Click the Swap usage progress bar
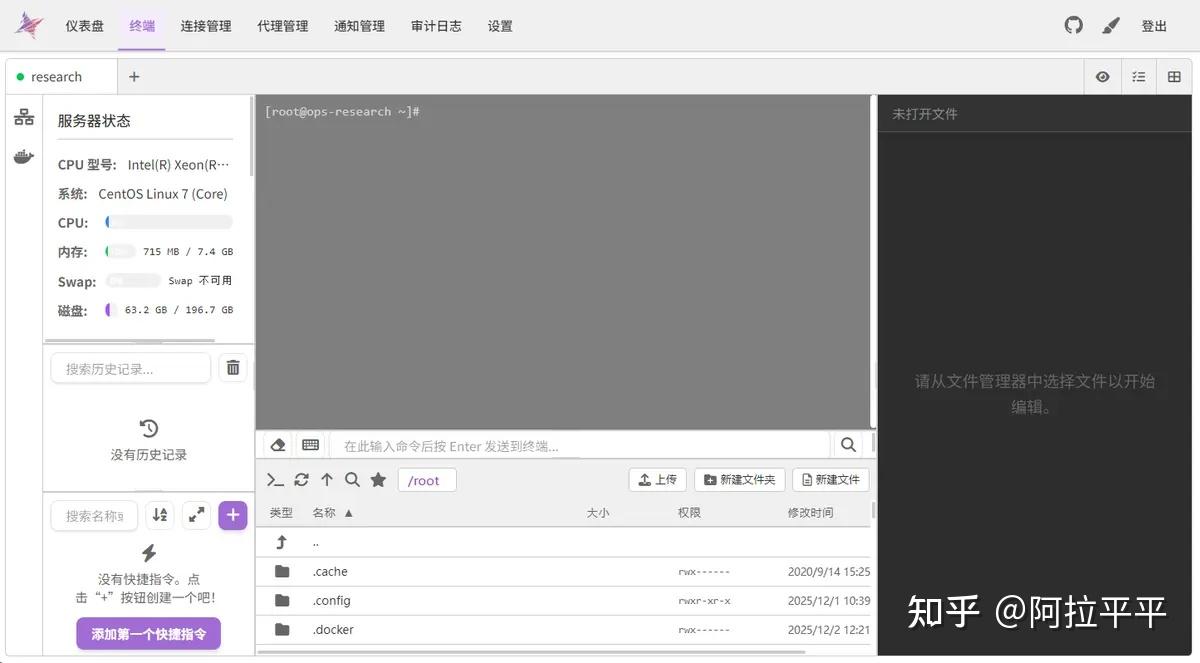Viewport: 1200px width, 663px height. (133, 281)
